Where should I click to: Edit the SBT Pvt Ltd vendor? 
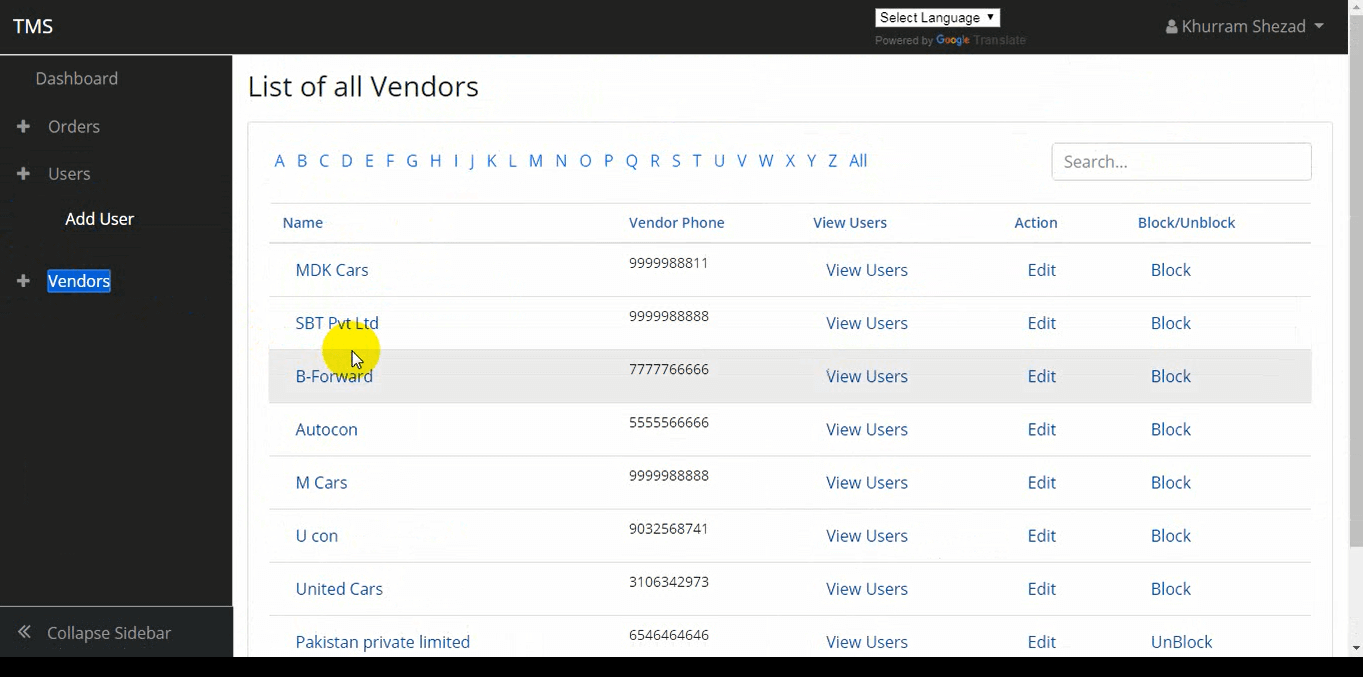click(x=1041, y=323)
